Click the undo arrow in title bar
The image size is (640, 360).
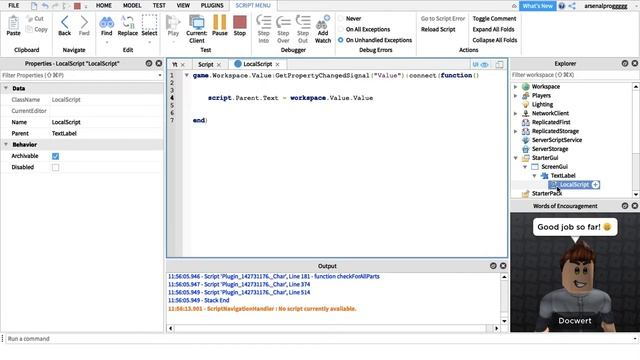(45, 6)
